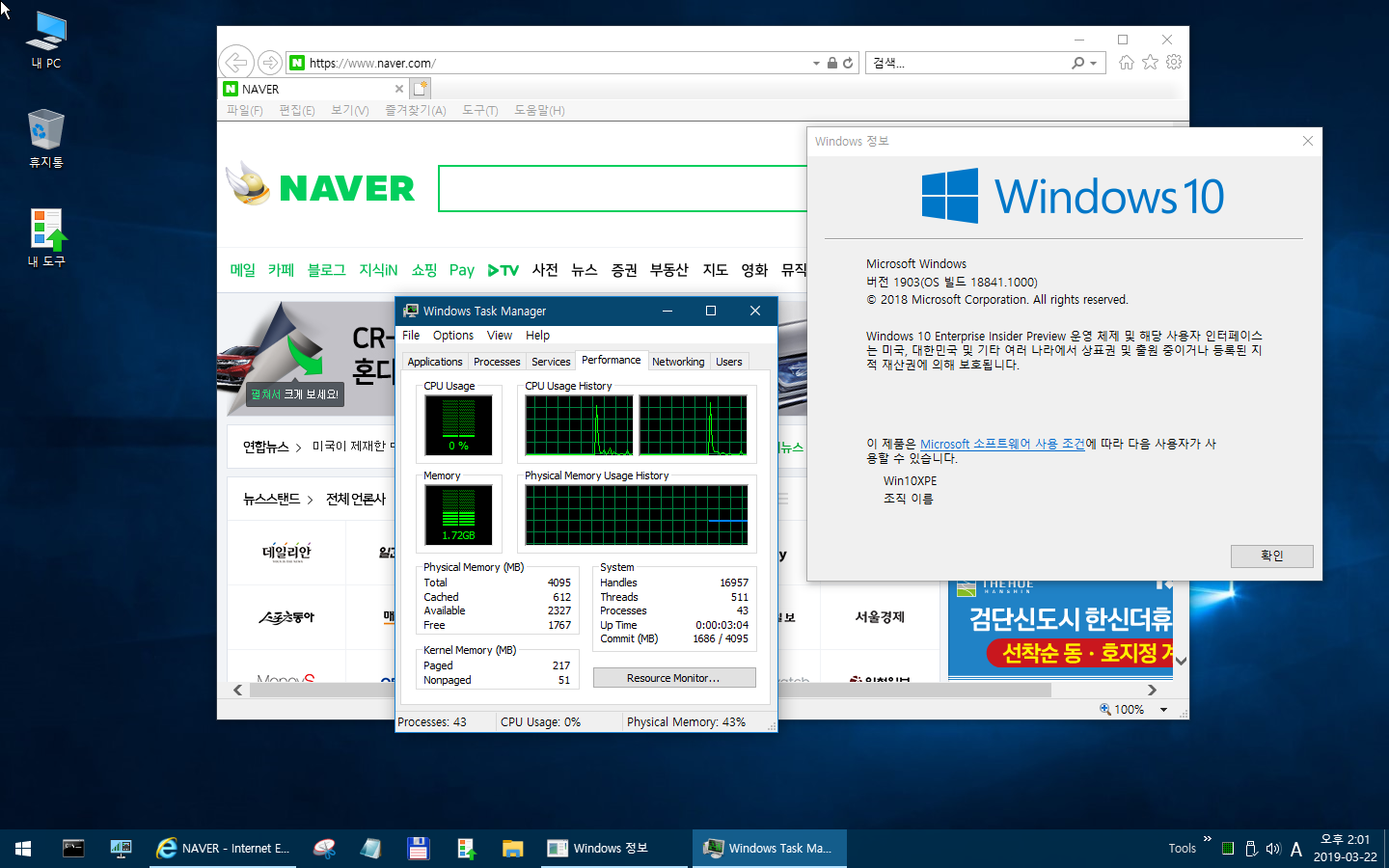Expand 뉴스스탠드 arrow on Naver page
The image size is (1389, 868).
pos(310,500)
